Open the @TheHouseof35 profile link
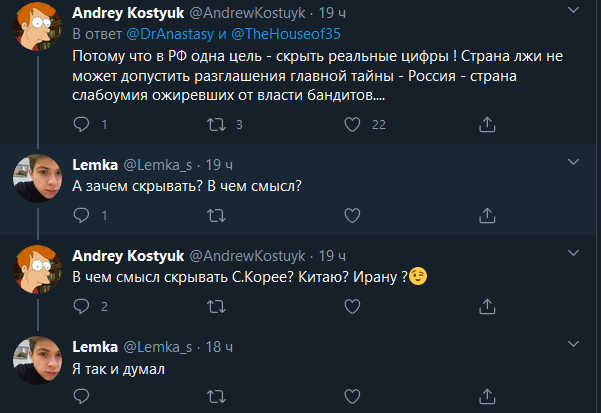The height and width of the screenshot is (413, 601). point(274,34)
